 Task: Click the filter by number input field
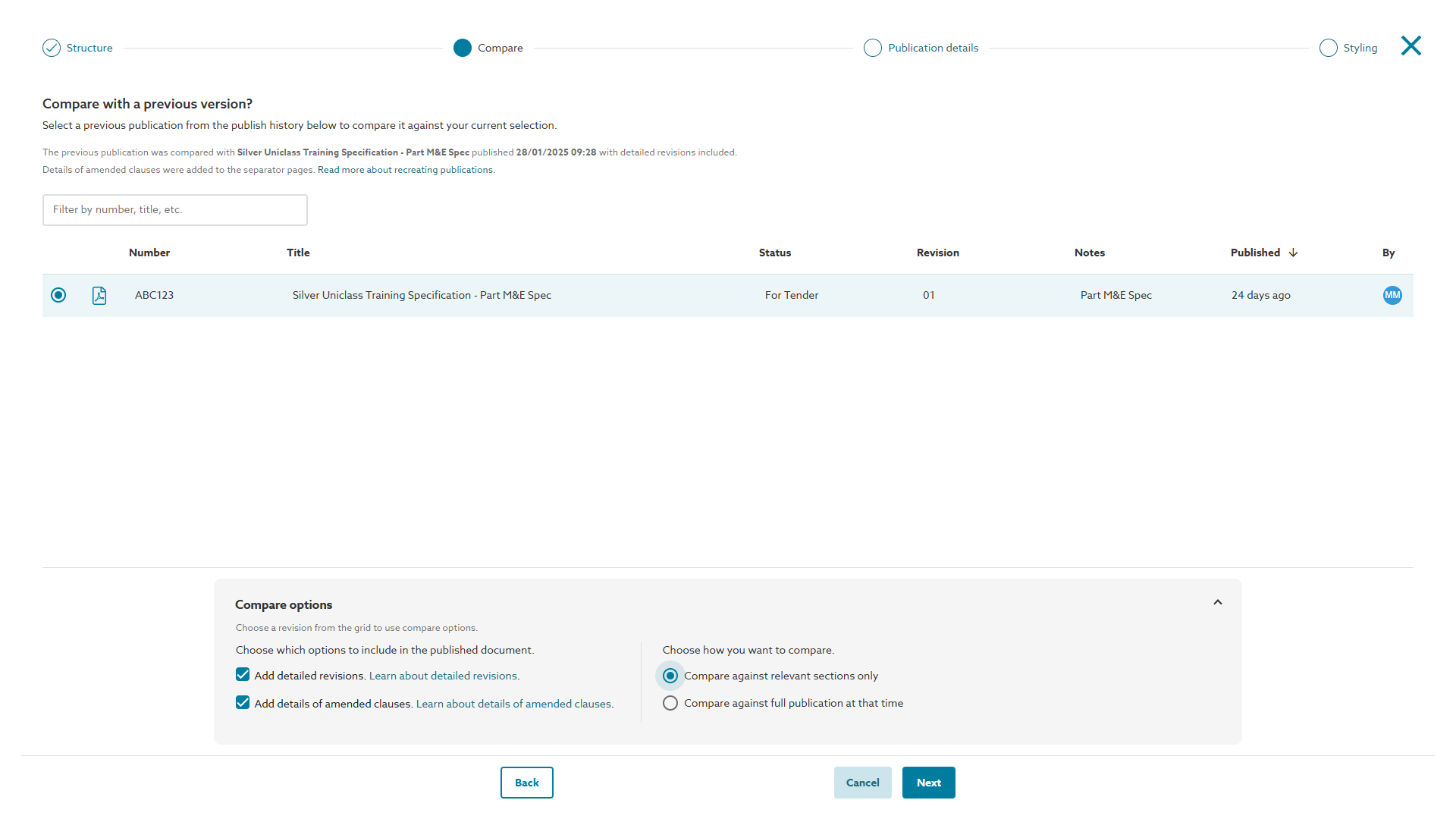click(175, 210)
